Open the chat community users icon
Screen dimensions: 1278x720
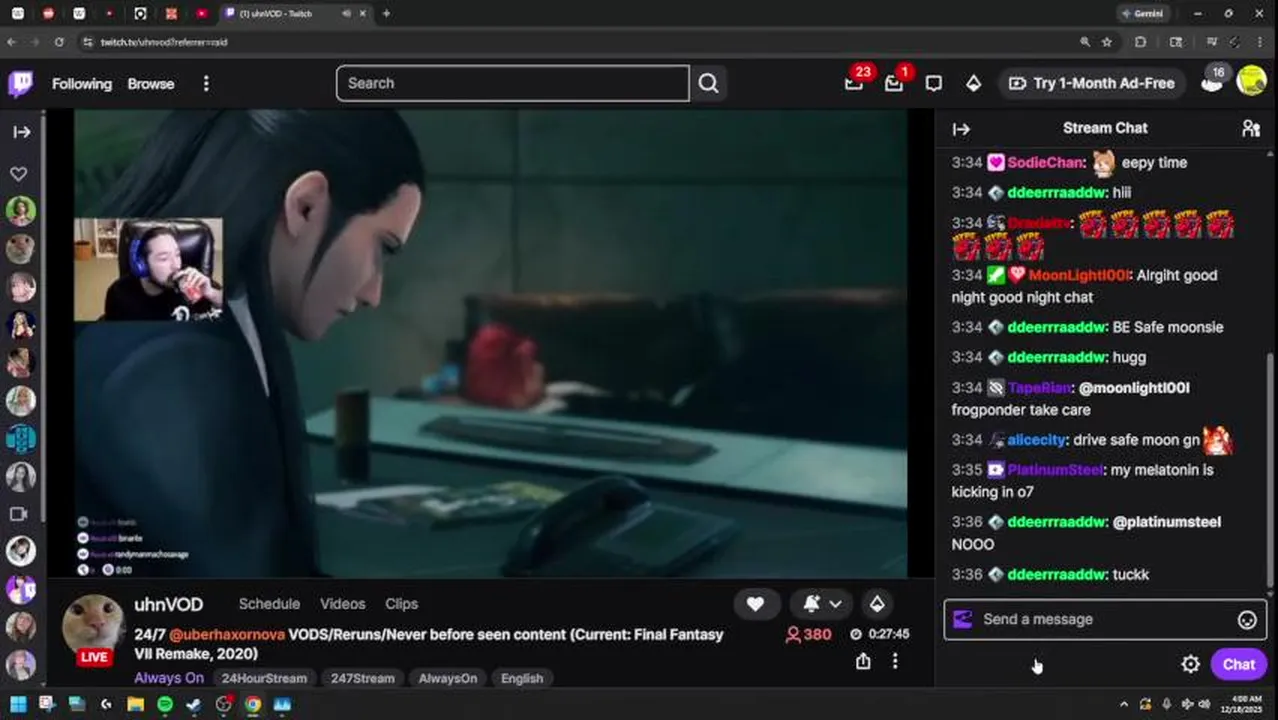click(x=1251, y=128)
